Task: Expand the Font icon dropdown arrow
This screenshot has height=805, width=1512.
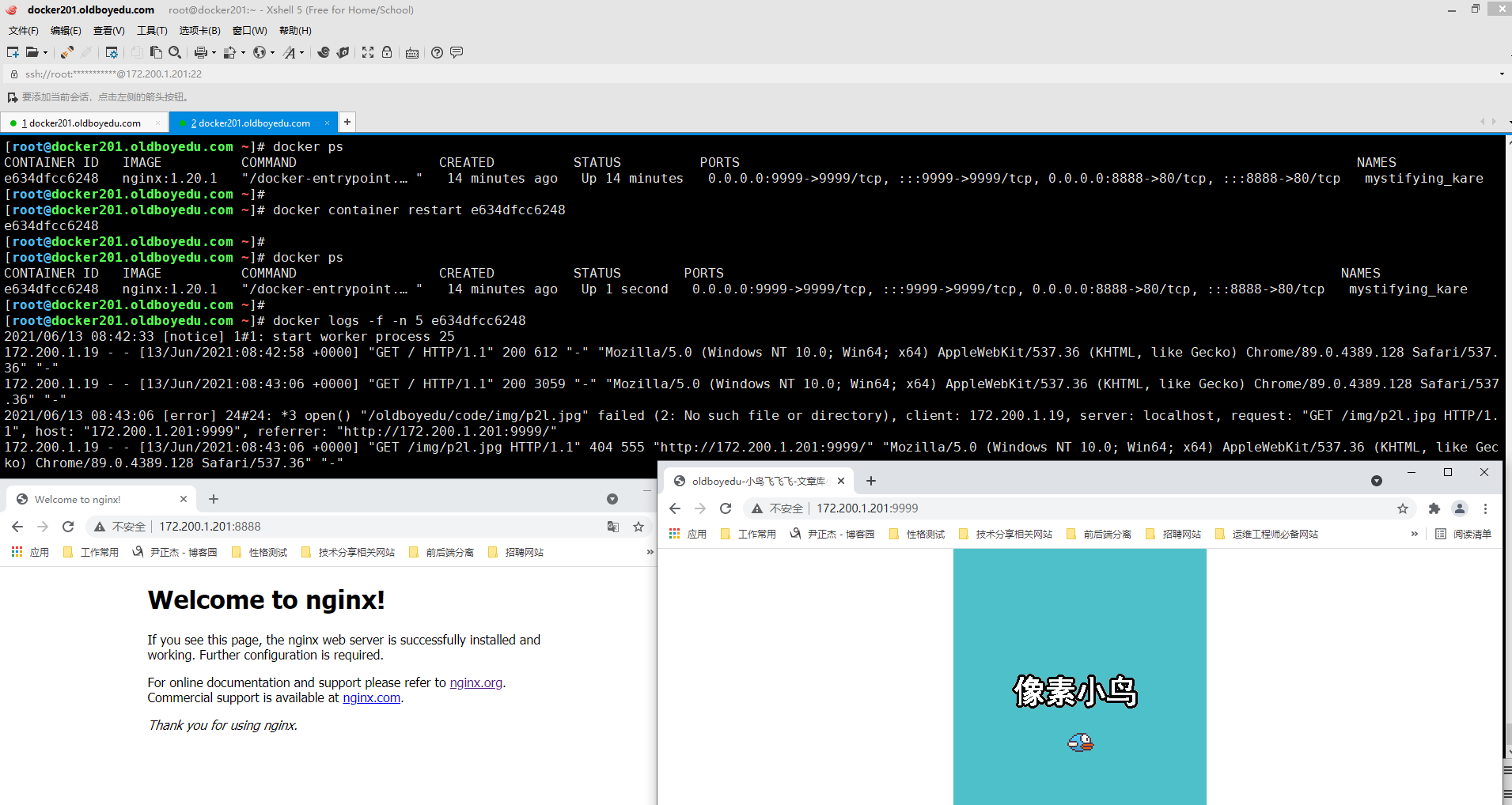Action: (x=301, y=53)
